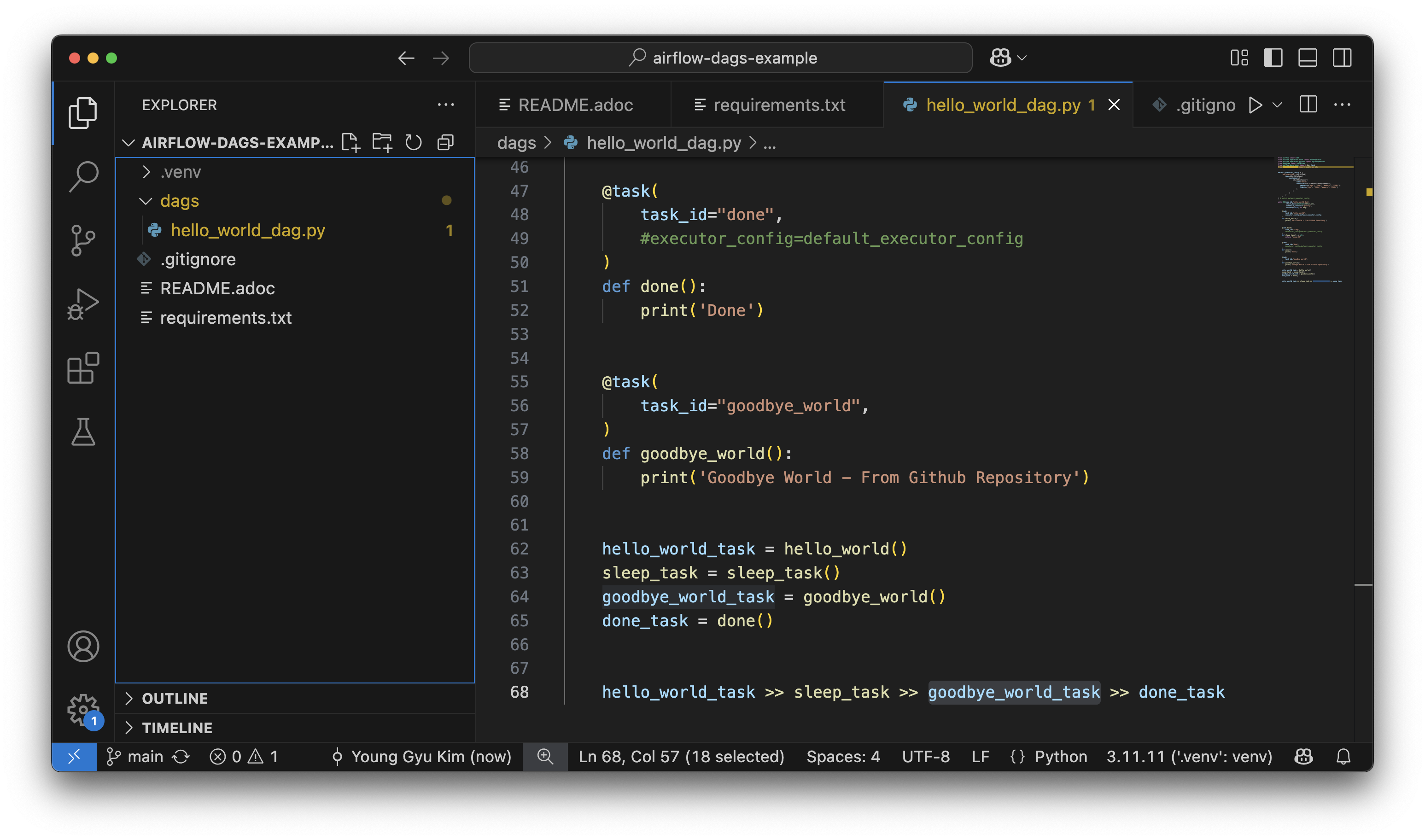1425x840 pixels.
Task: Toggle the bottom panel
Action: (x=1307, y=58)
